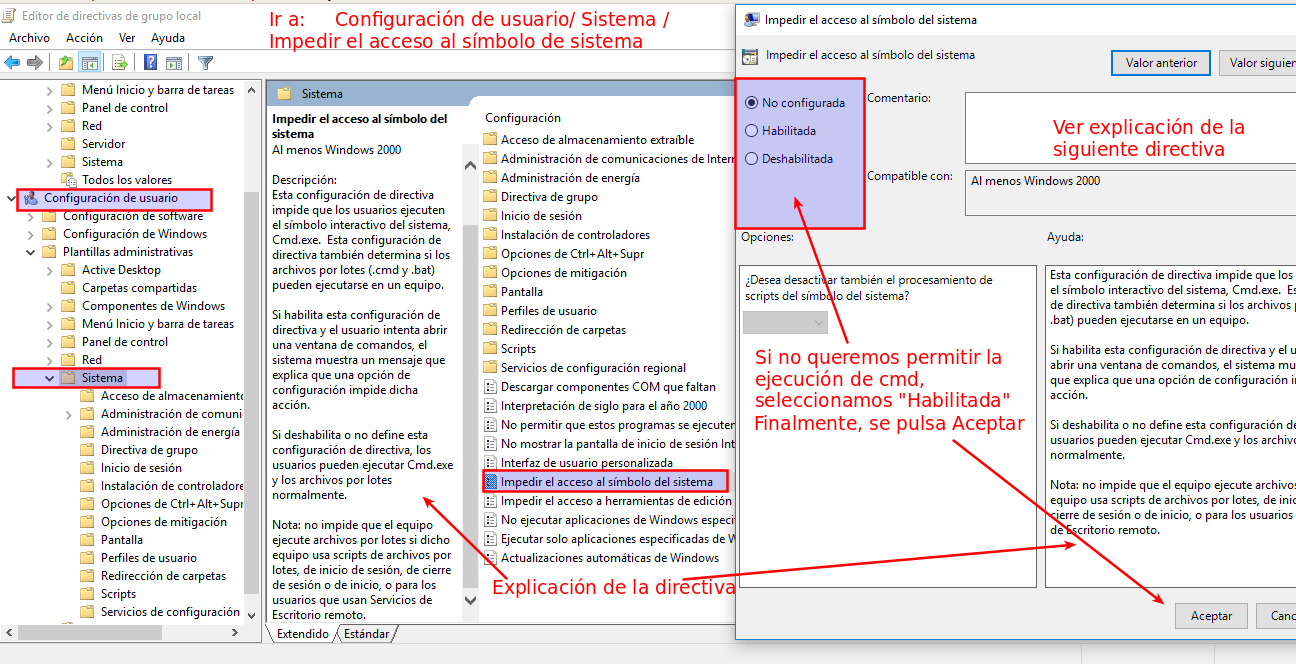
Task: Click the Valor siguiente button
Action: tap(1257, 63)
